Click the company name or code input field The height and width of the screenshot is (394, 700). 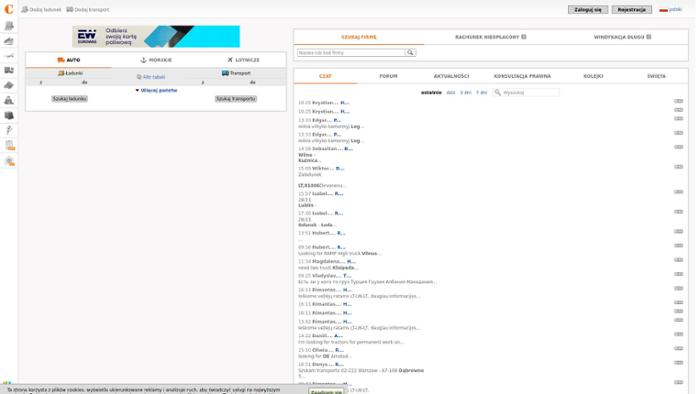351,53
